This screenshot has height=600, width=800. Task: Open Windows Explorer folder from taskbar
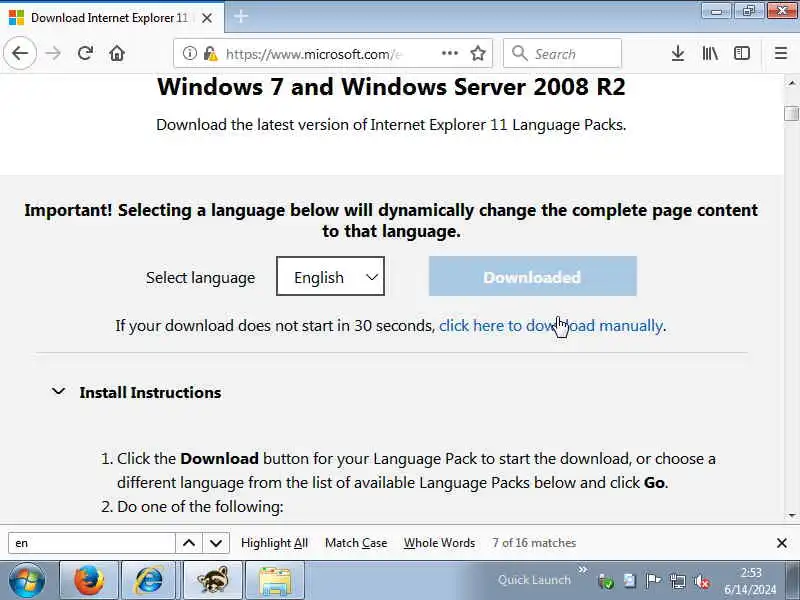tap(274, 580)
